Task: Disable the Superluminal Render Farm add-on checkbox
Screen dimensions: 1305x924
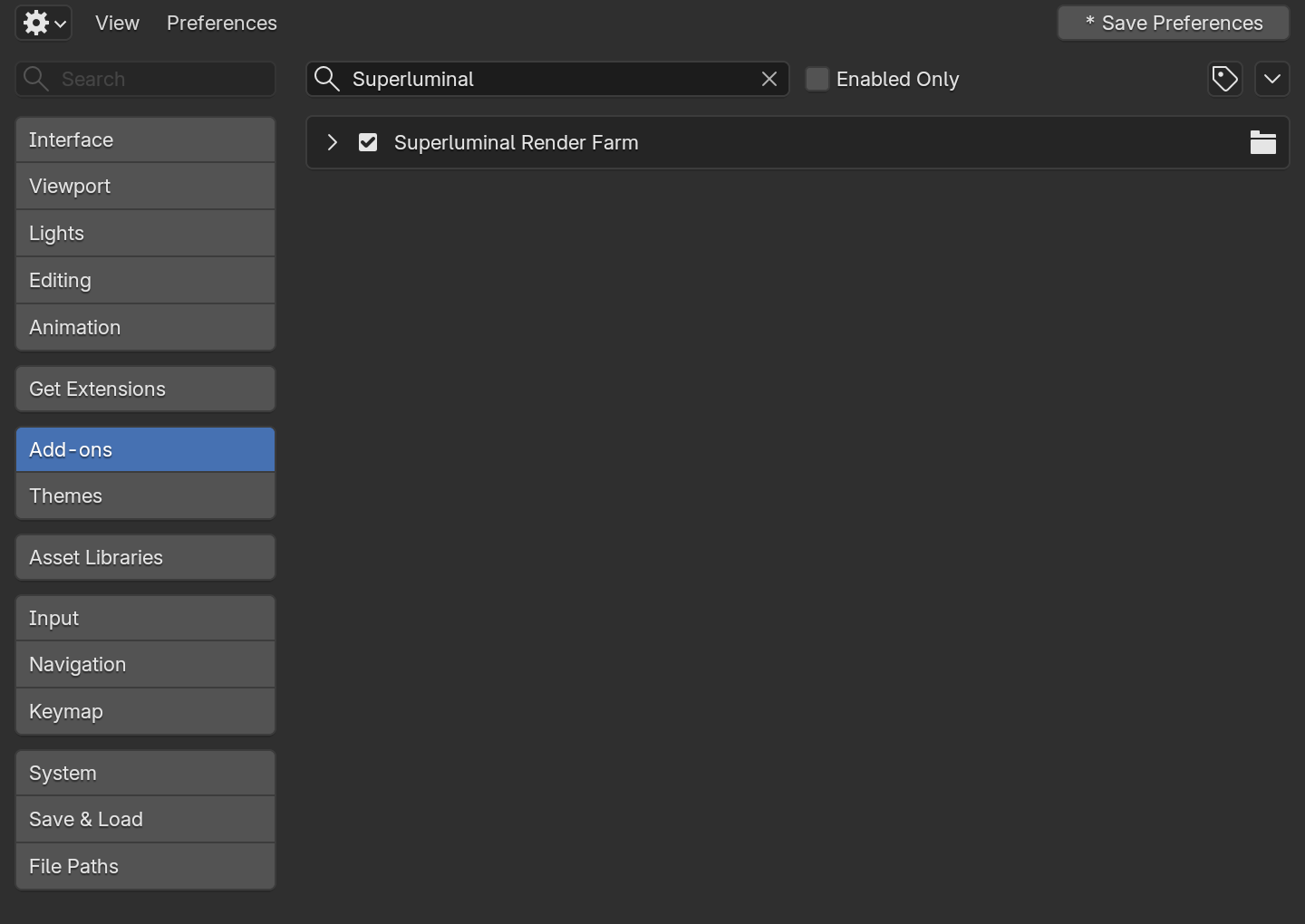Action: [x=368, y=142]
